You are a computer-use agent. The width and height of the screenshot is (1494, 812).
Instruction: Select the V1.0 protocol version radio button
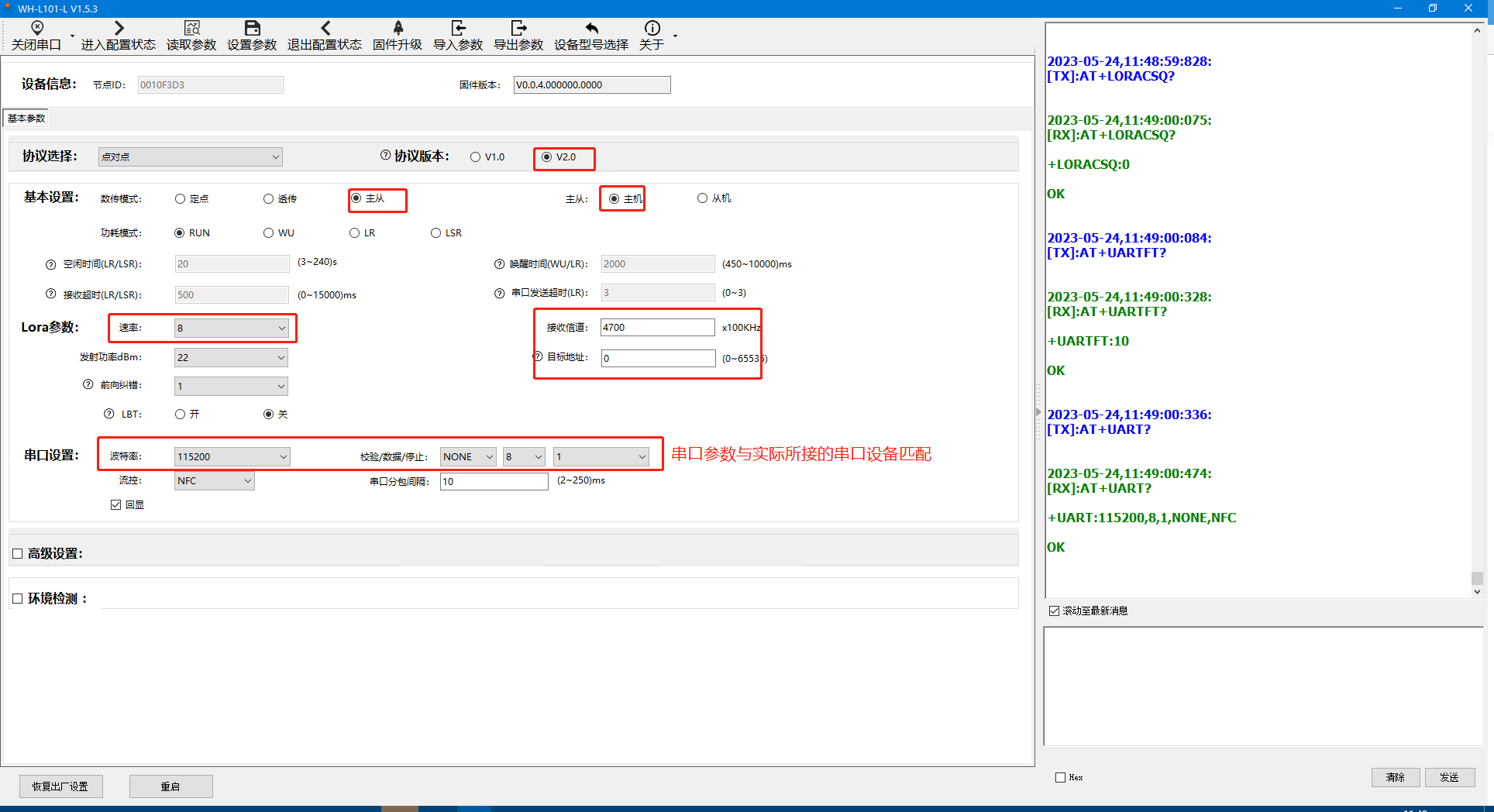tap(476, 157)
